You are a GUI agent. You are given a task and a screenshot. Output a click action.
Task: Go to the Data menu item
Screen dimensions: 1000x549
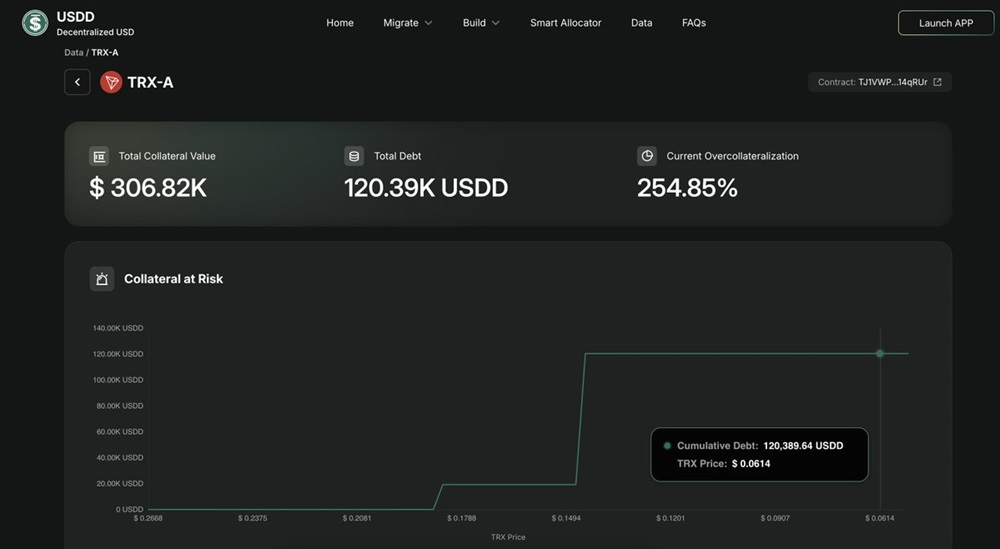tap(642, 23)
